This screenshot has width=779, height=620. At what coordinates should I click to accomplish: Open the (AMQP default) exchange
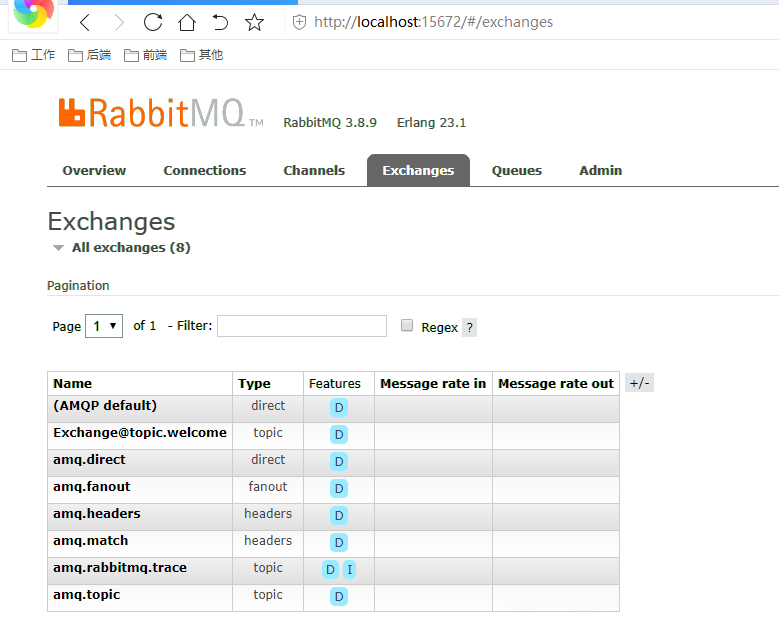[x=105, y=405]
